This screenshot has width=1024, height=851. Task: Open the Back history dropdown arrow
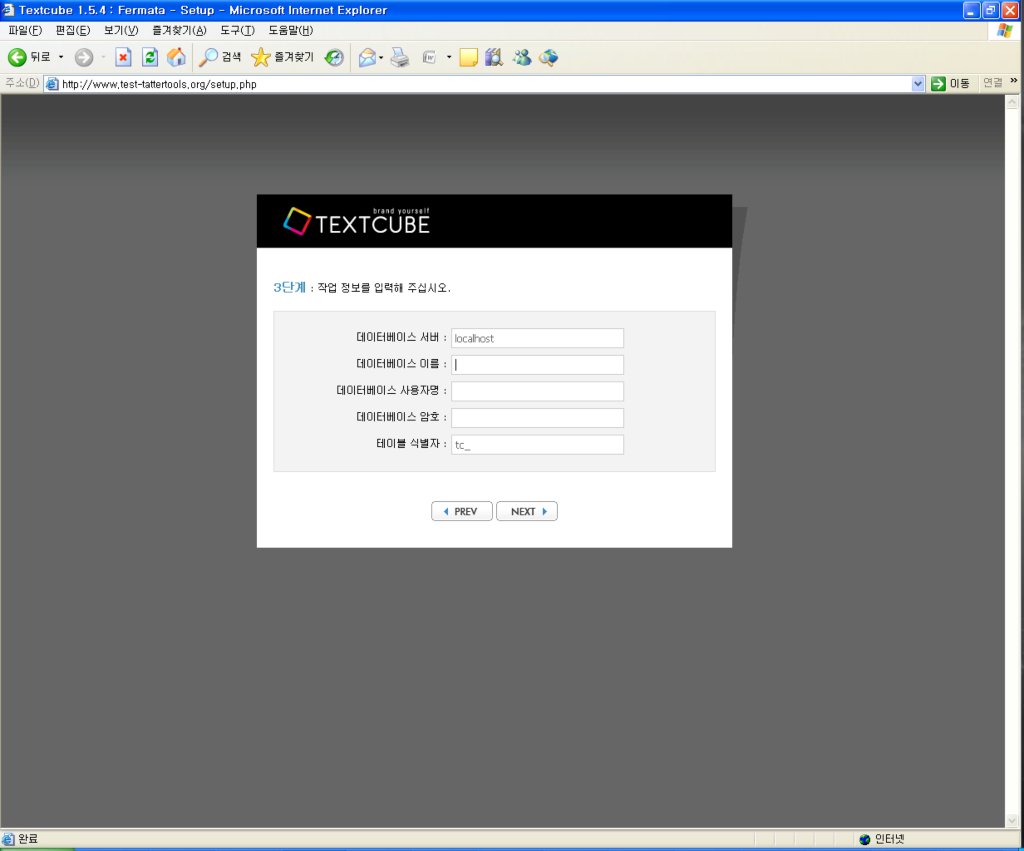pyautogui.click(x=61, y=57)
